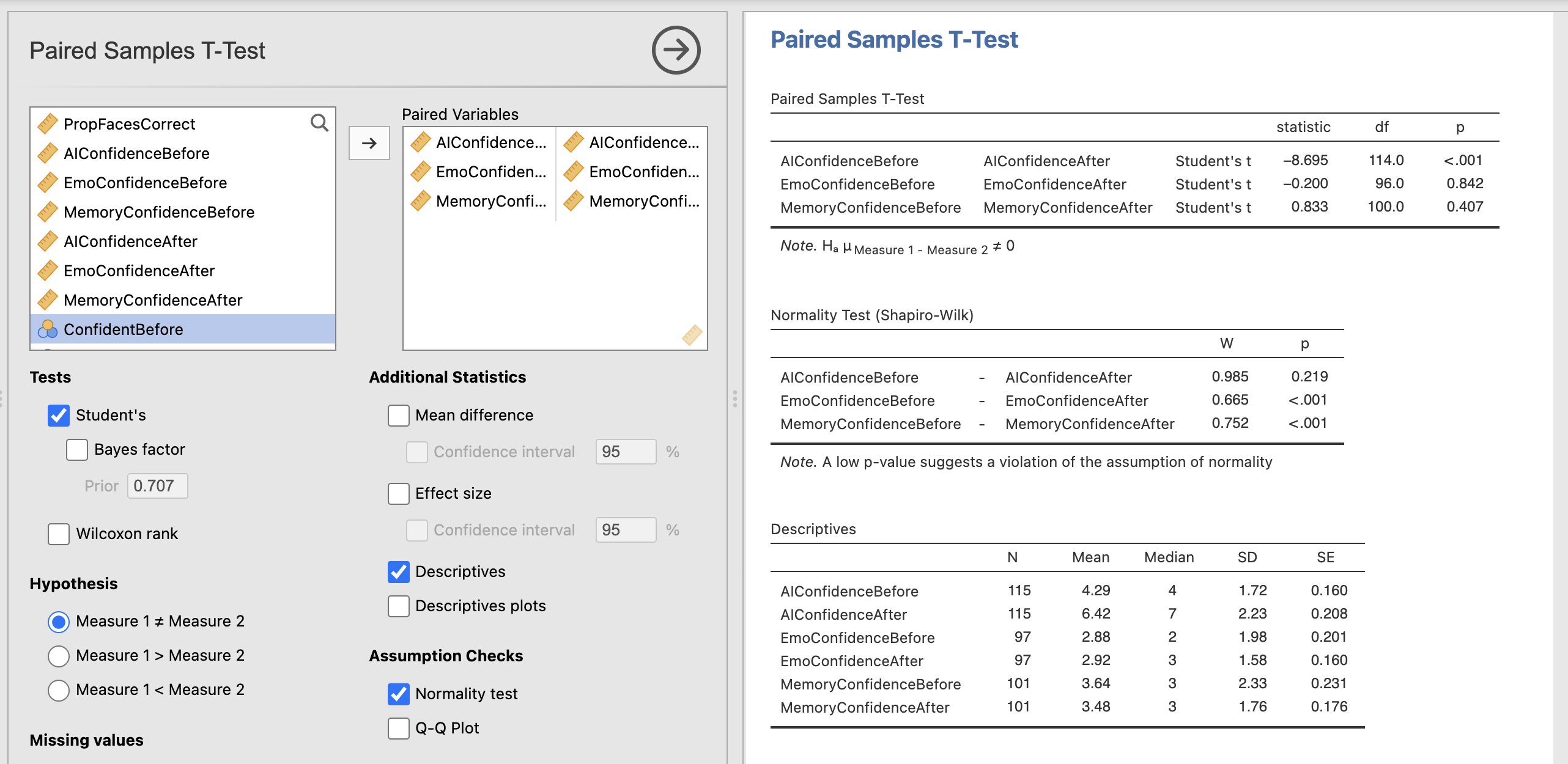Select Measure 1 > Measure 2 hypothesis
This screenshot has width=1568, height=764.
59,656
